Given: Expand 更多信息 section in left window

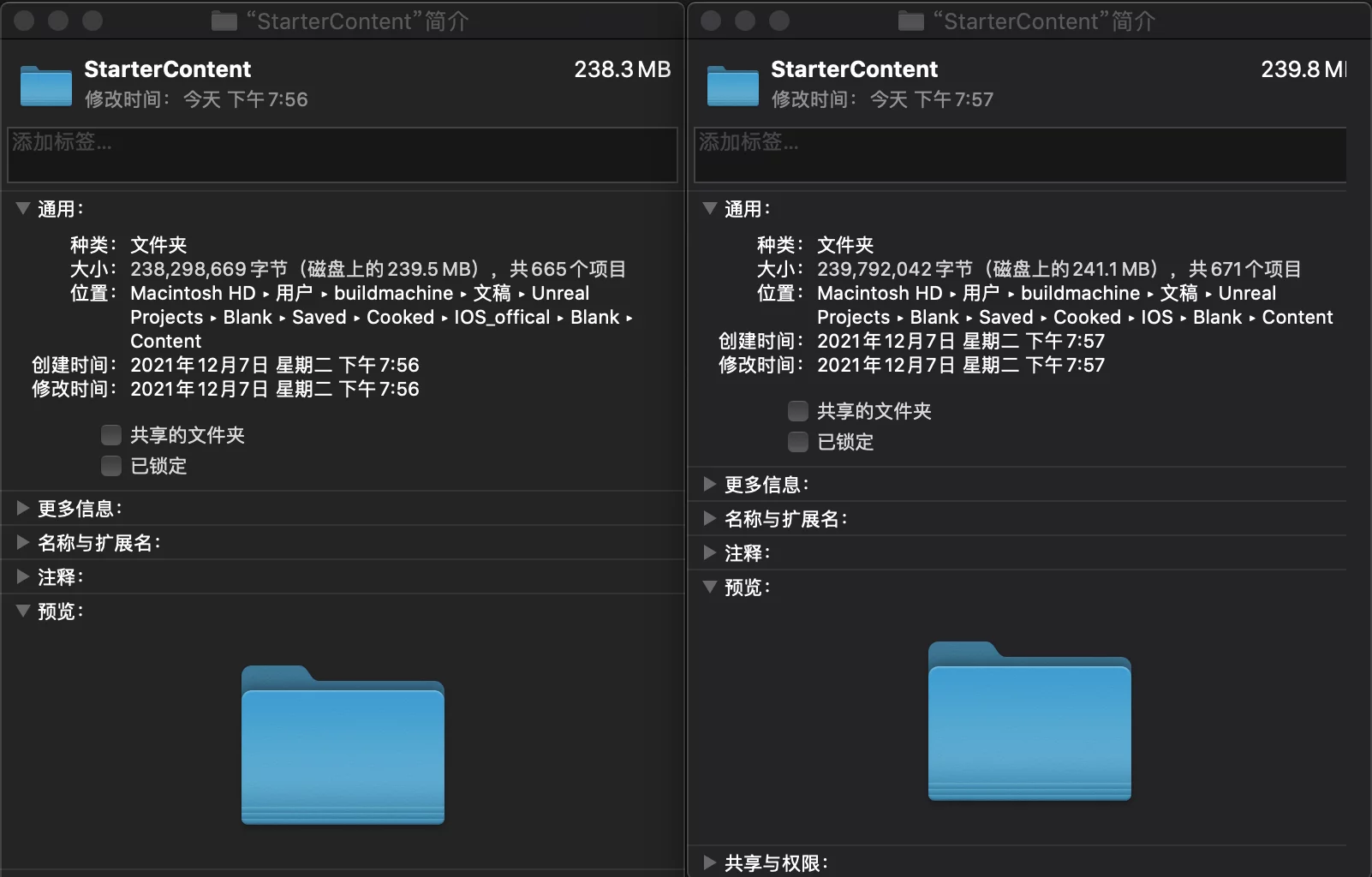Looking at the screenshot, I should coord(23,508).
